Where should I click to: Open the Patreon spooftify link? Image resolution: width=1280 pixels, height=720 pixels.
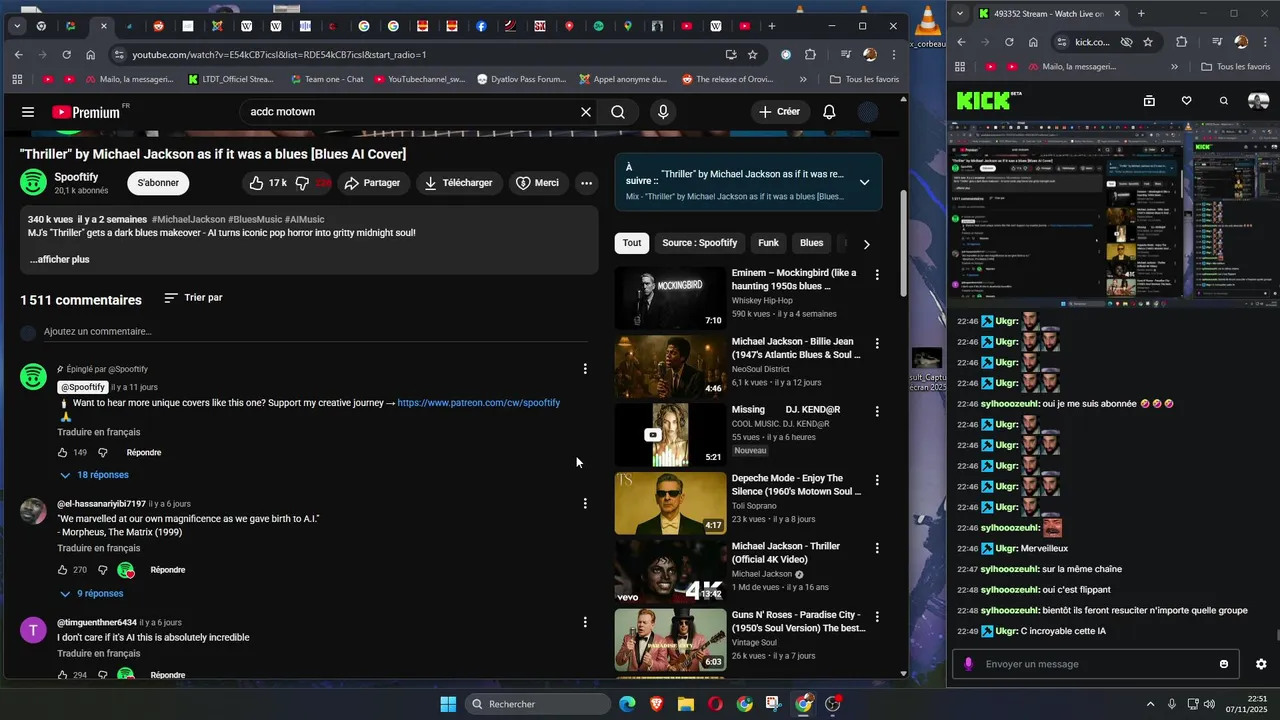[x=478, y=403]
